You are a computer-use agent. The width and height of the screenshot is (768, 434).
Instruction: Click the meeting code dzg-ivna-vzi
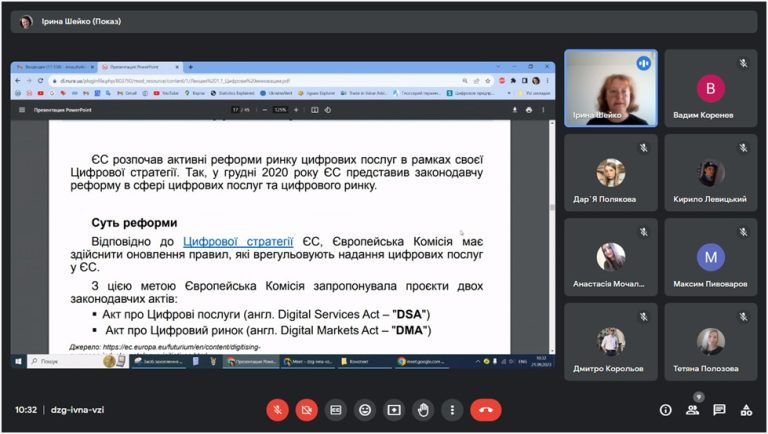tap(77, 410)
